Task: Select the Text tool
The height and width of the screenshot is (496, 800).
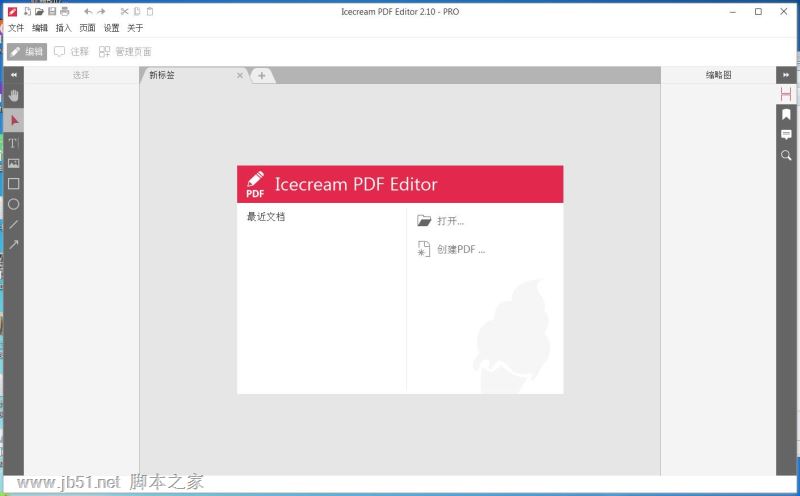Action: [14, 143]
